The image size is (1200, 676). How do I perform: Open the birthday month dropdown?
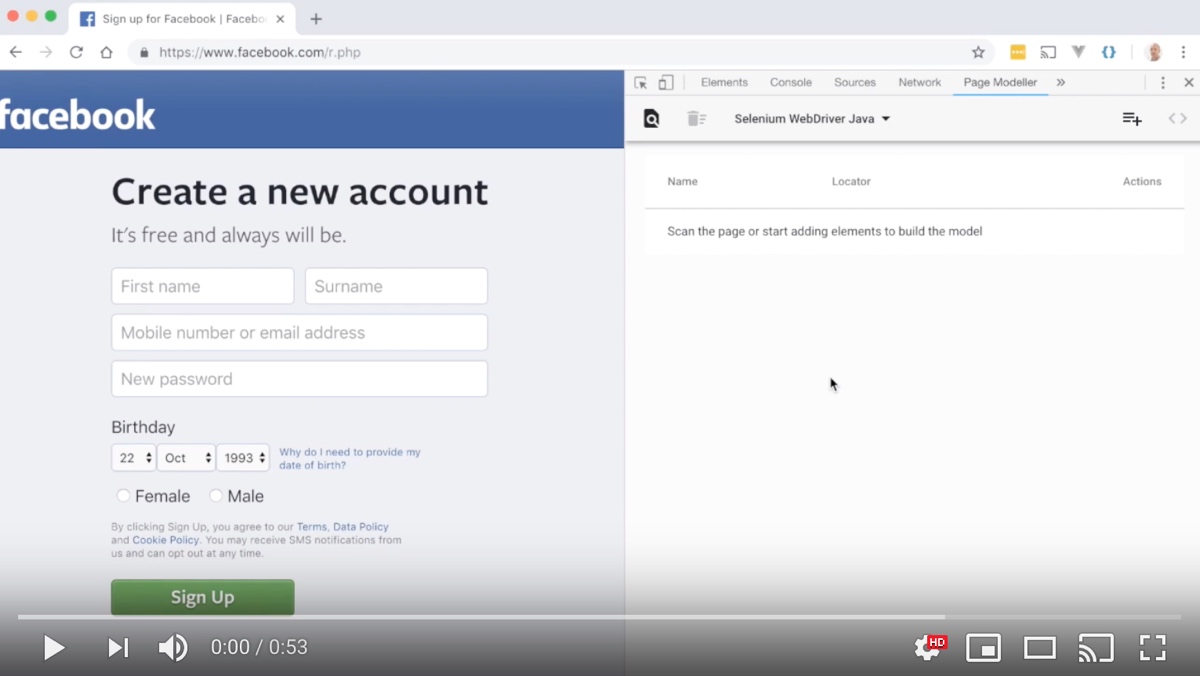tap(186, 458)
